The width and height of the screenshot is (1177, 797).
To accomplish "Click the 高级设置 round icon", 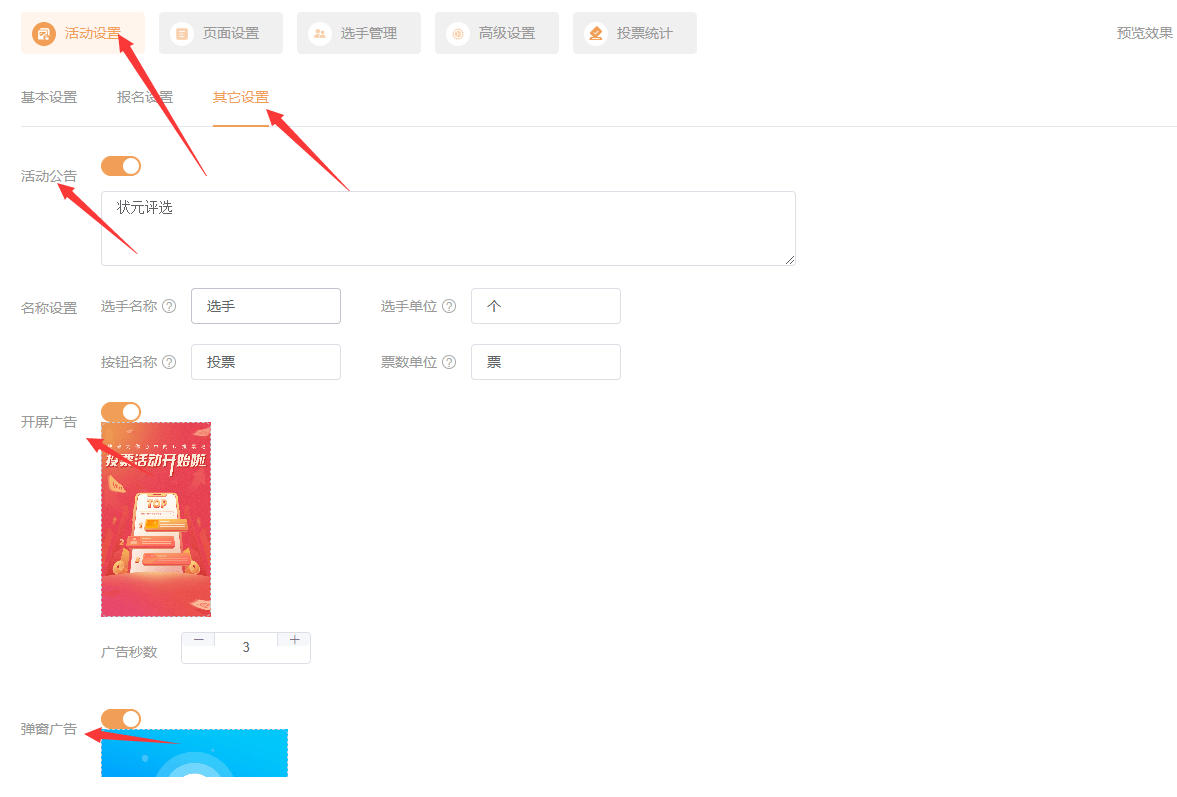I will click(x=458, y=33).
